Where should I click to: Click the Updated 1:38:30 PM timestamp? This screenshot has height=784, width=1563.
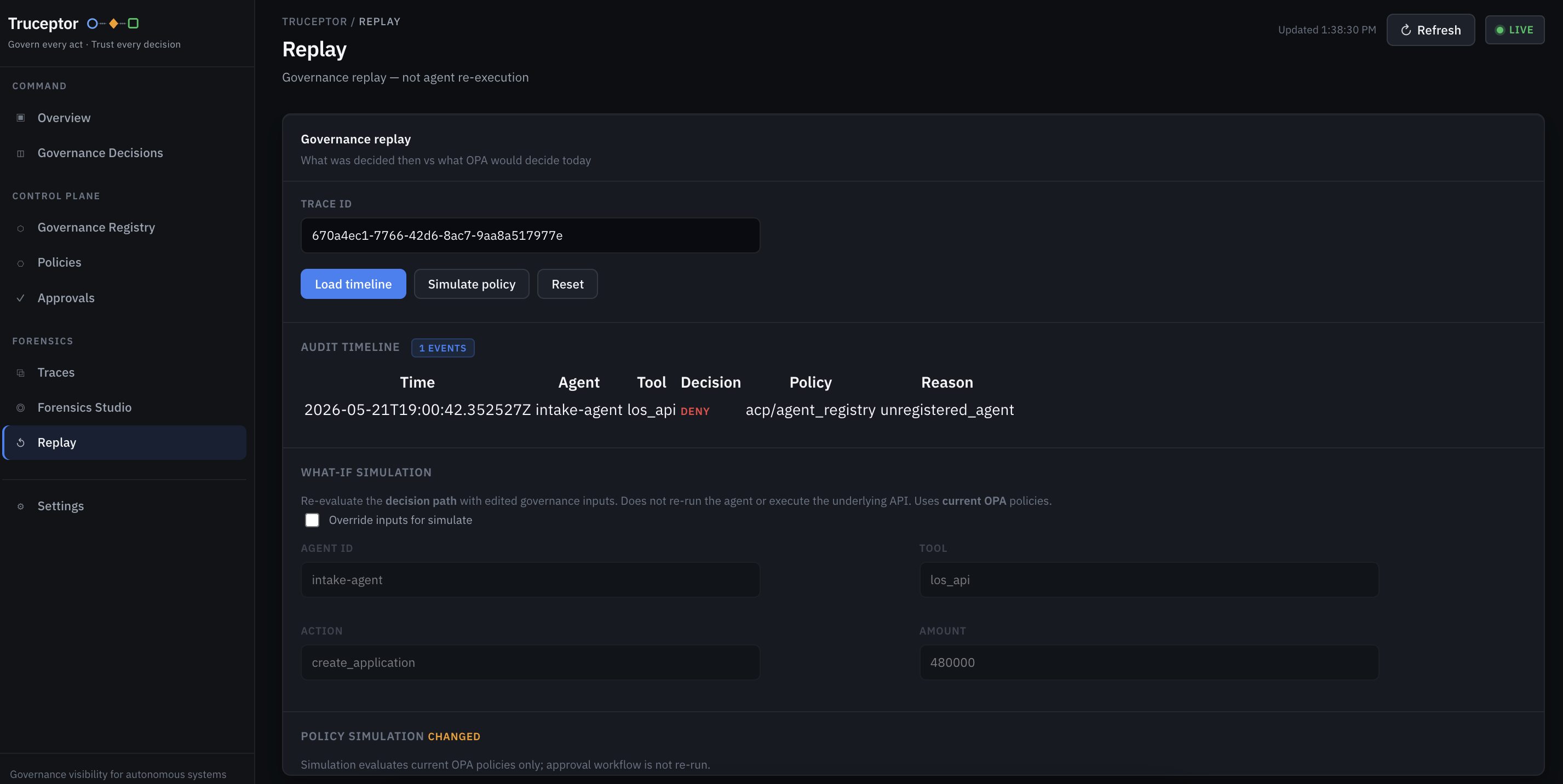[1327, 30]
